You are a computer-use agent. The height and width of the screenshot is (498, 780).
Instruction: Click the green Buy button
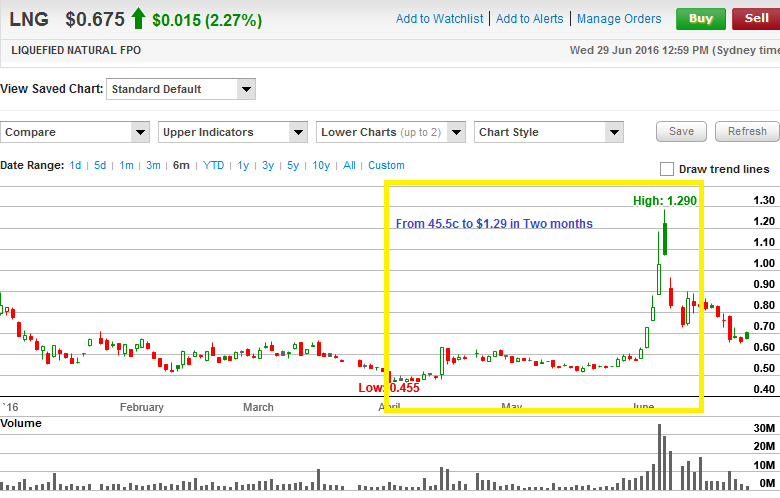pos(700,19)
